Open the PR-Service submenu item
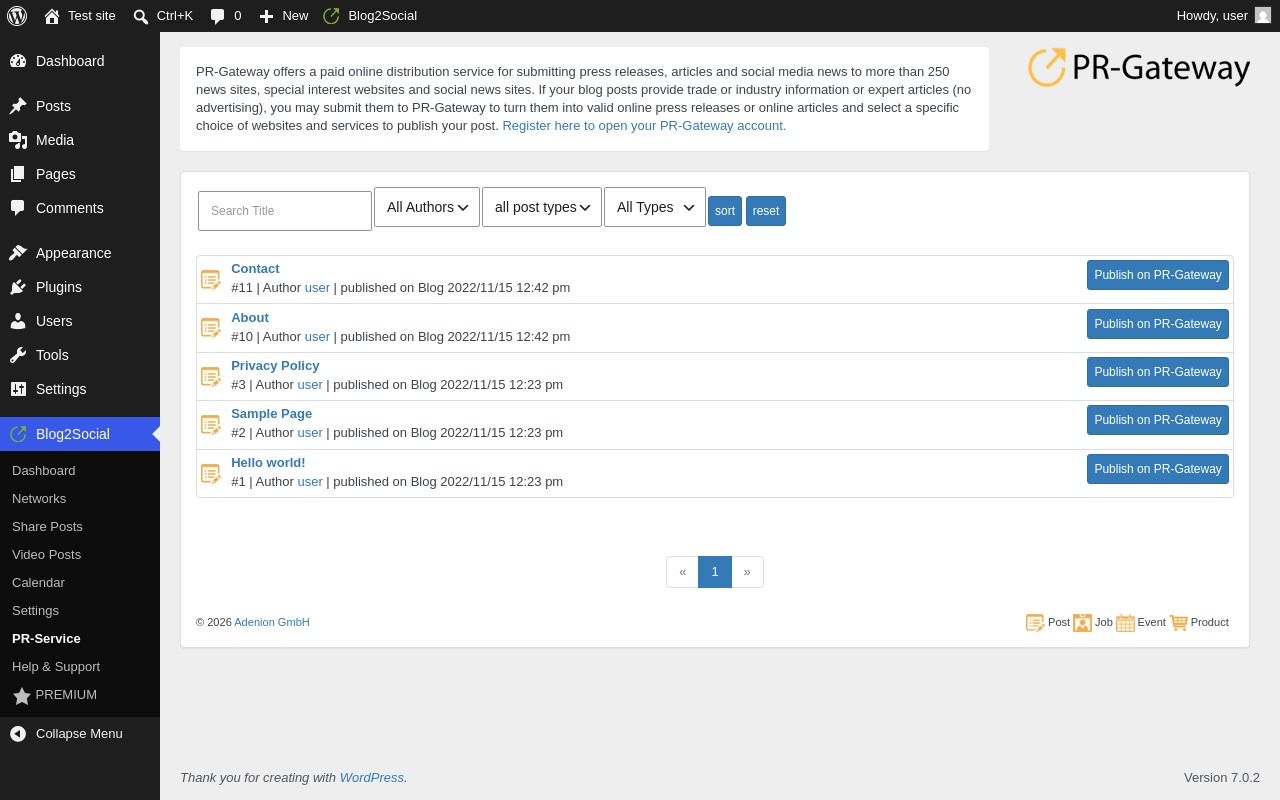The width and height of the screenshot is (1280, 800). click(x=46, y=639)
